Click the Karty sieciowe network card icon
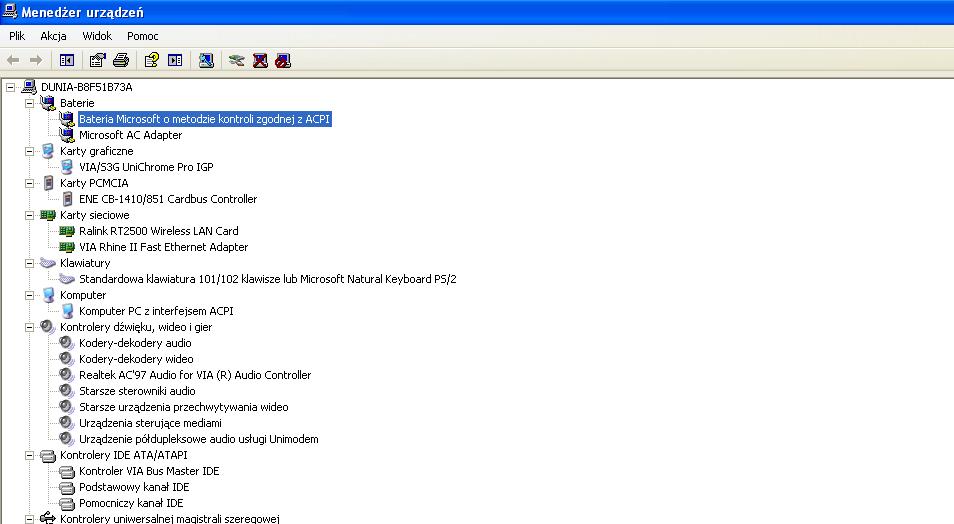954x524 pixels. point(47,215)
